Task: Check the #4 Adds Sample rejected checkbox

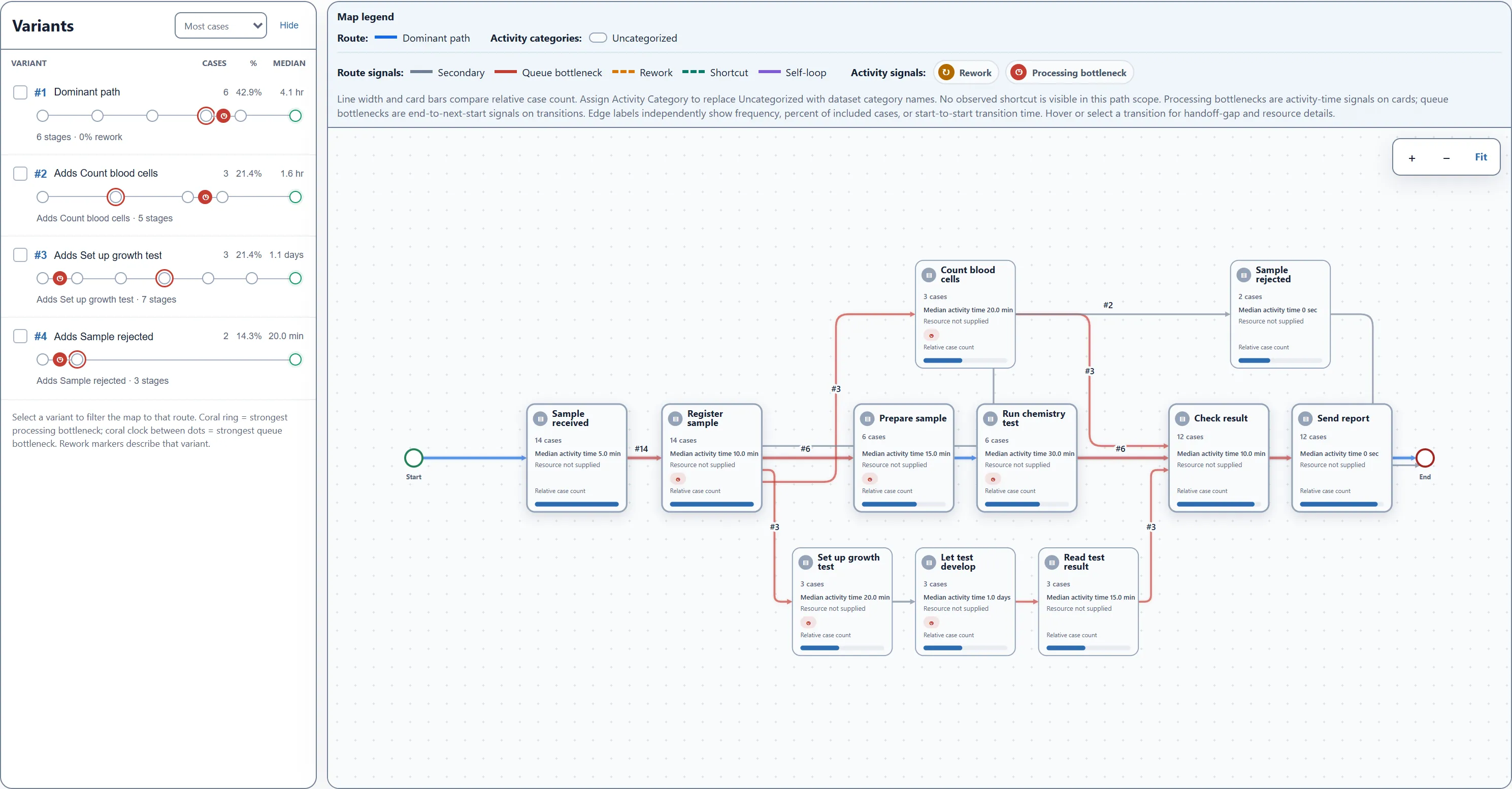Action: (20, 336)
